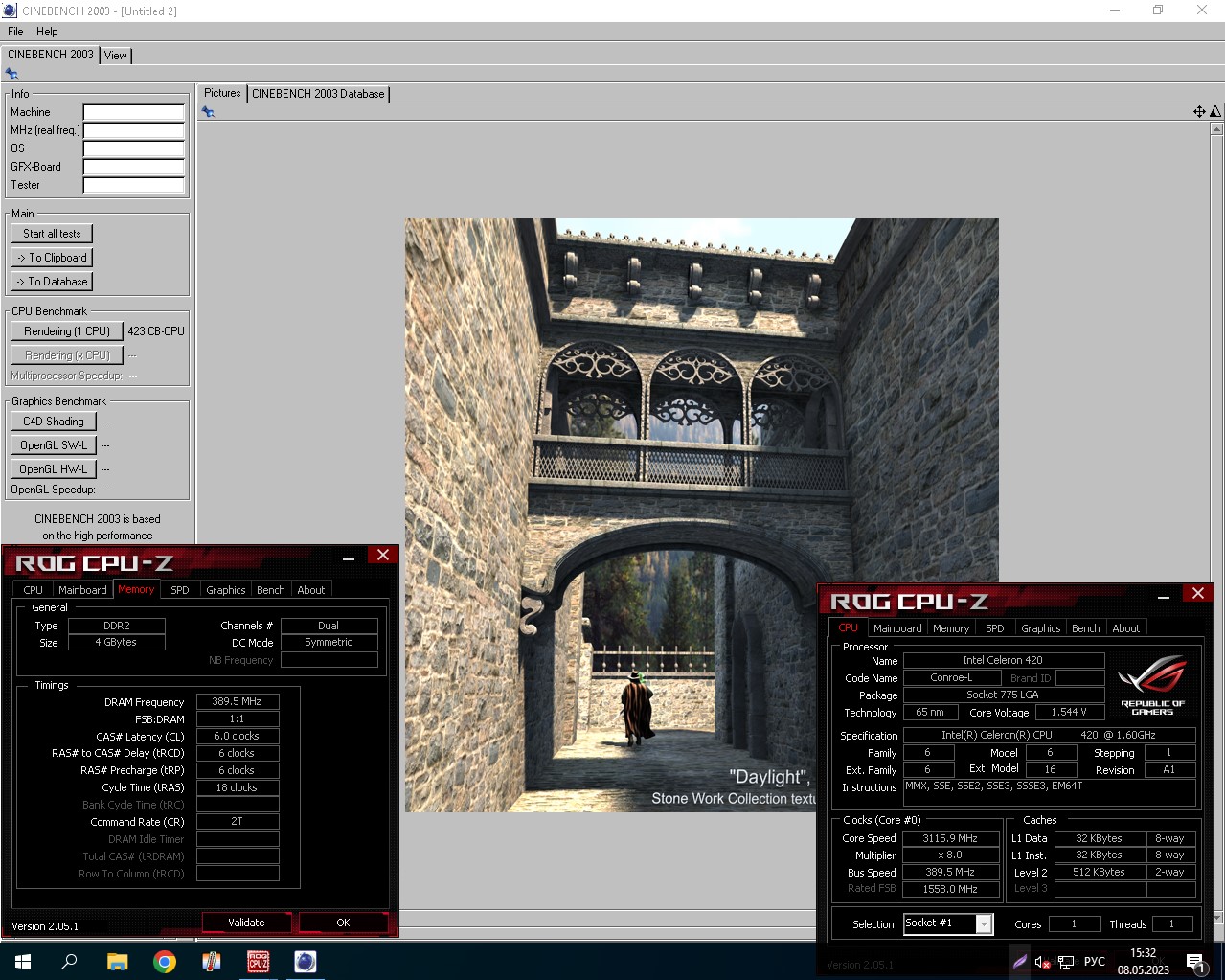Open the CINEBENCH 2003 Database tab
This screenshot has width=1225, height=980.
click(318, 94)
